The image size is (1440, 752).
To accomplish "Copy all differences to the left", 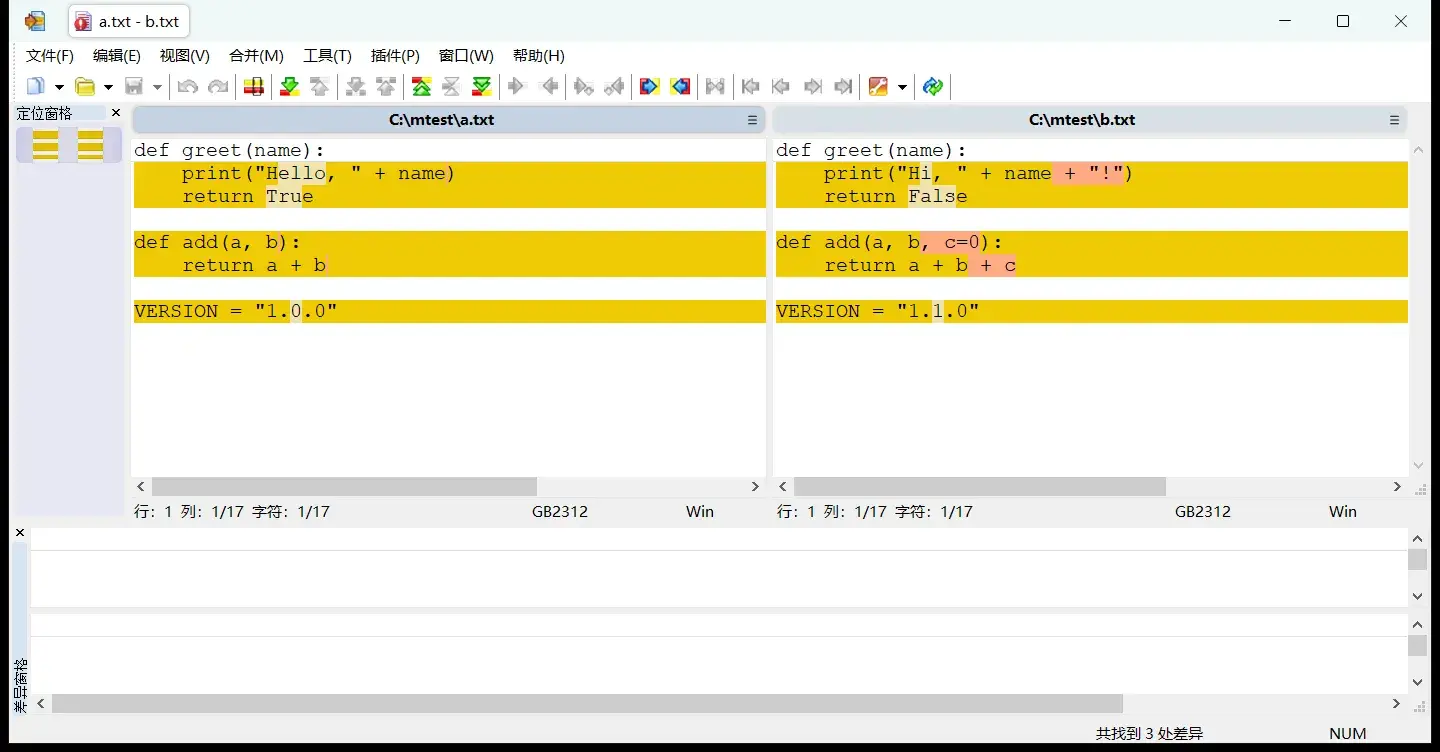I will (x=681, y=87).
